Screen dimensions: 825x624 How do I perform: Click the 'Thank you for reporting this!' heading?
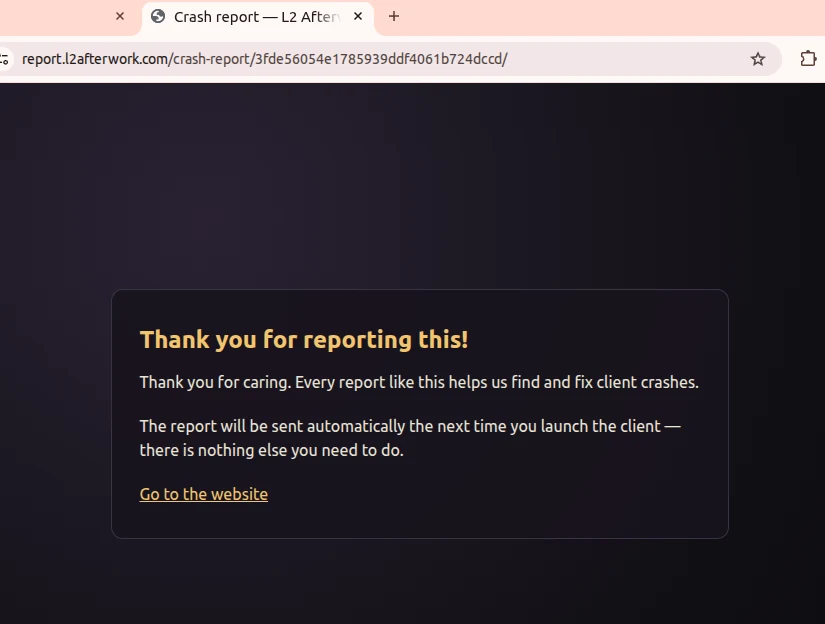(304, 339)
